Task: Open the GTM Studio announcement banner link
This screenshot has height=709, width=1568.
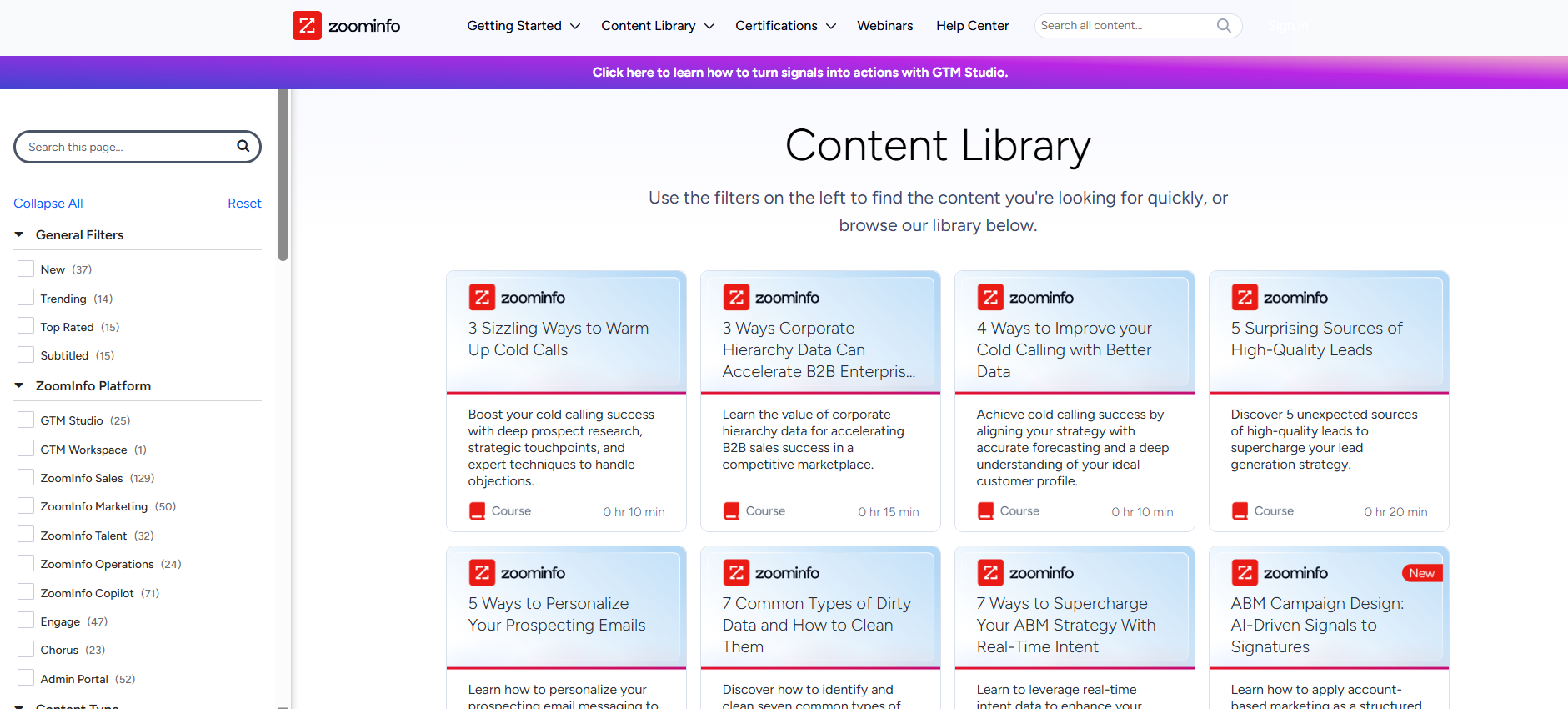Action: point(800,73)
